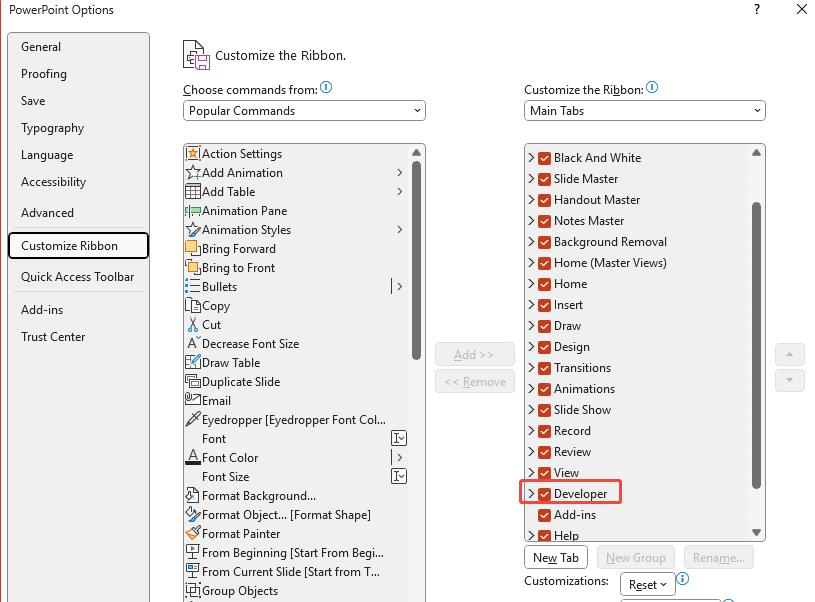Choose the Bring Forward icon
The image size is (815, 602).
pos(193,249)
